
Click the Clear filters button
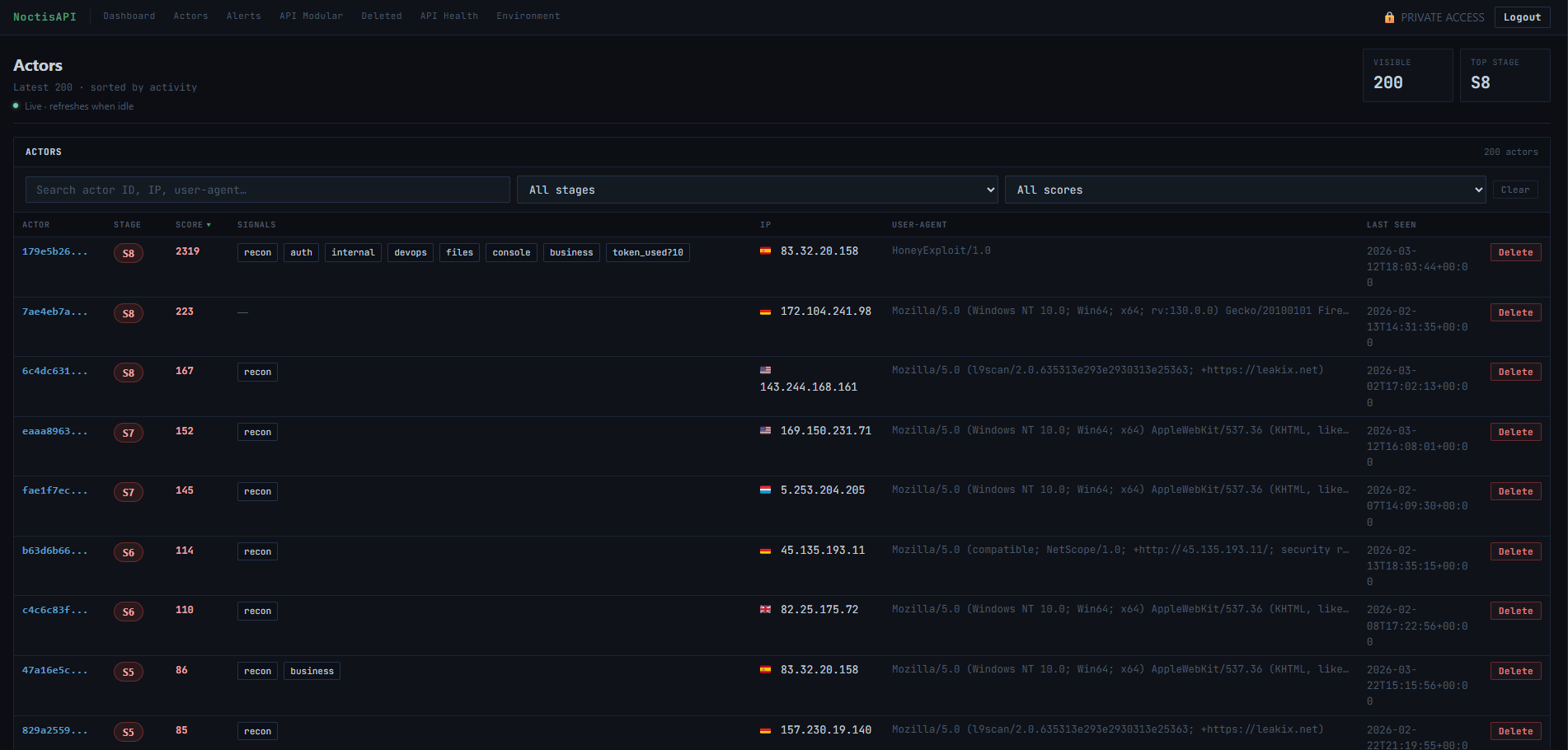coord(1515,190)
